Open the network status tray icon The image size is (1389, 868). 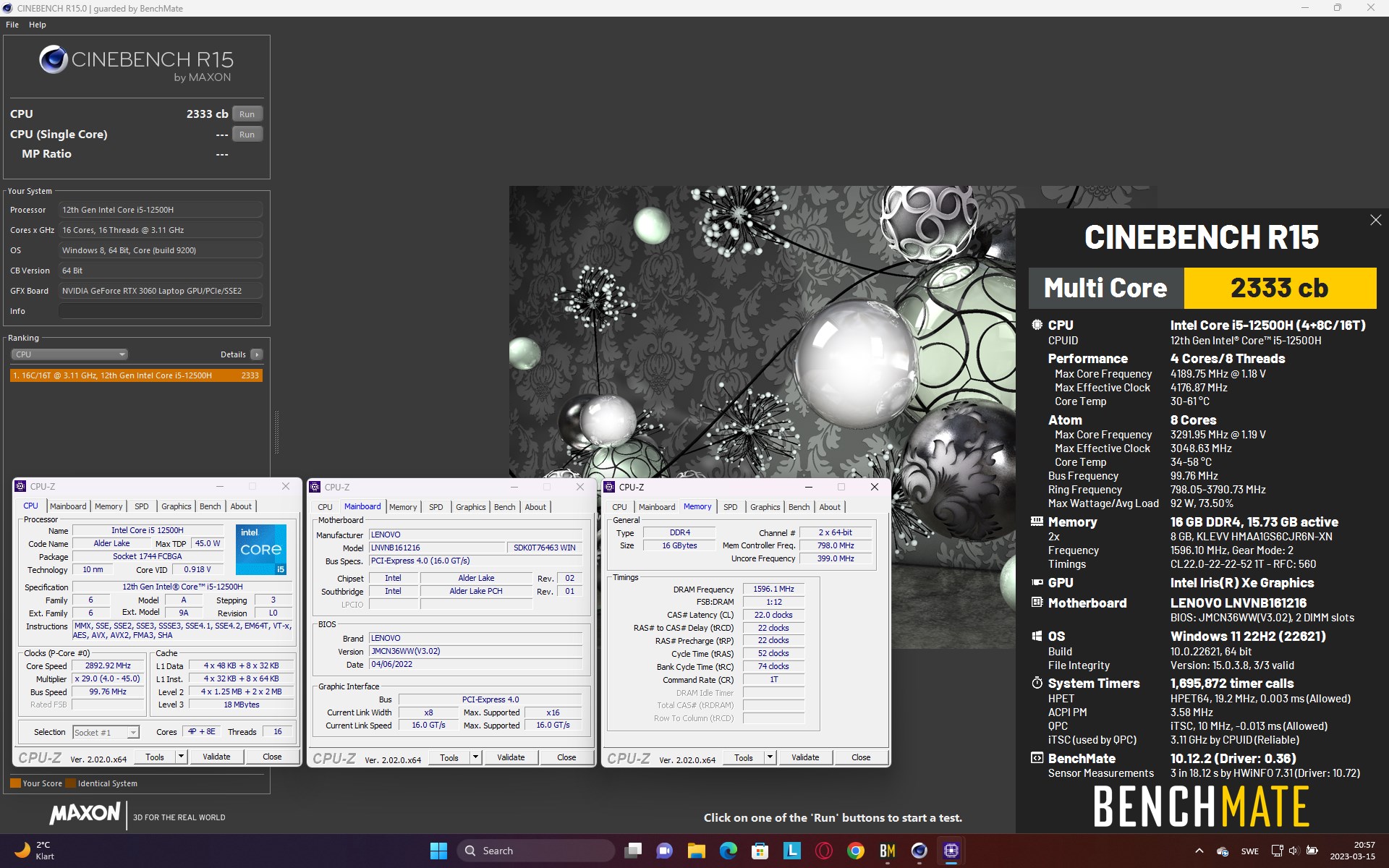pos(1278,851)
